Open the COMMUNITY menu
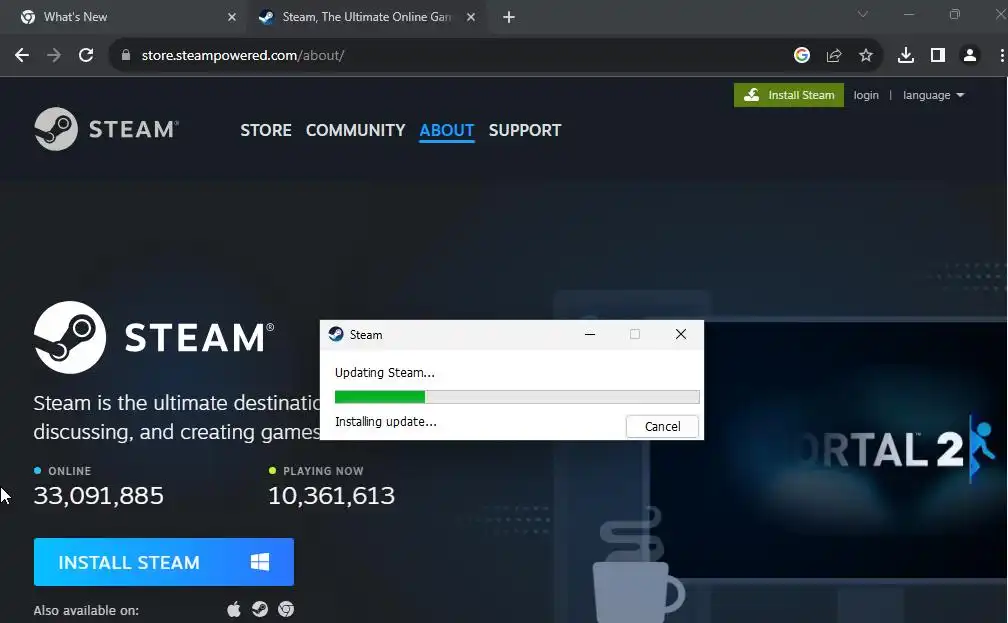This screenshot has height=623, width=1008. [356, 131]
